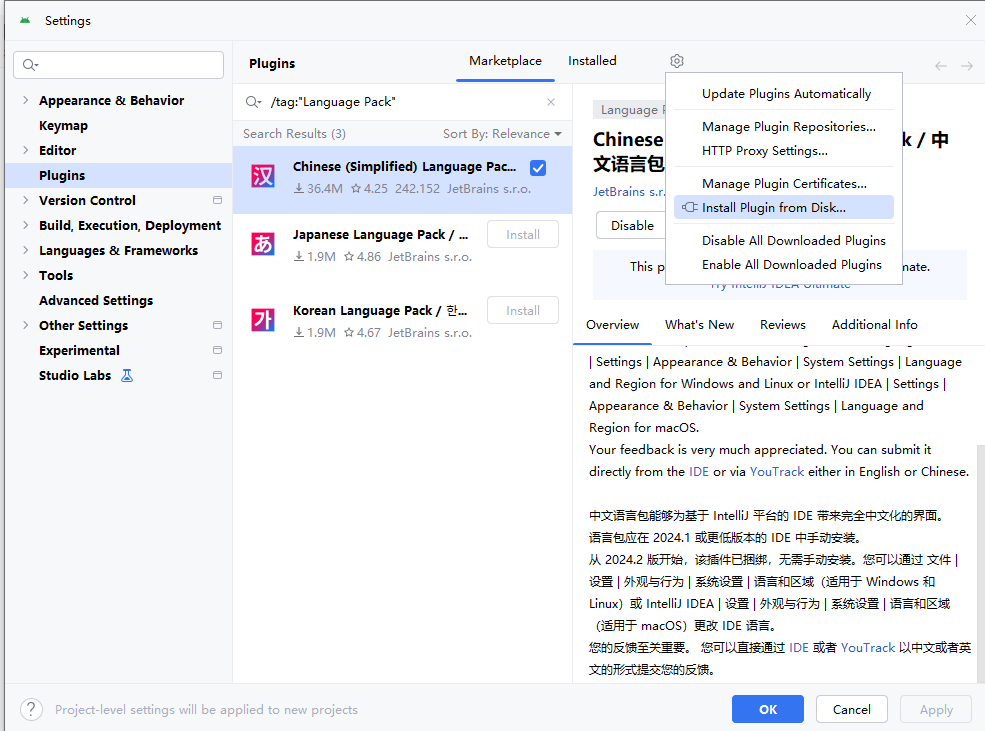Click the Japanese Language Pack plugin icon
The image size is (985, 731).
tap(261, 243)
